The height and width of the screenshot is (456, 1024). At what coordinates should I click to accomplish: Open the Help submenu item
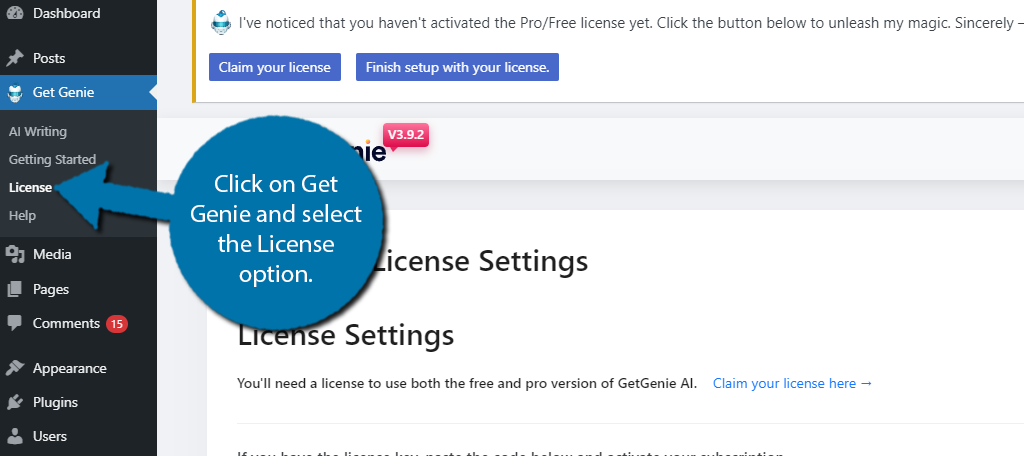[22, 216]
